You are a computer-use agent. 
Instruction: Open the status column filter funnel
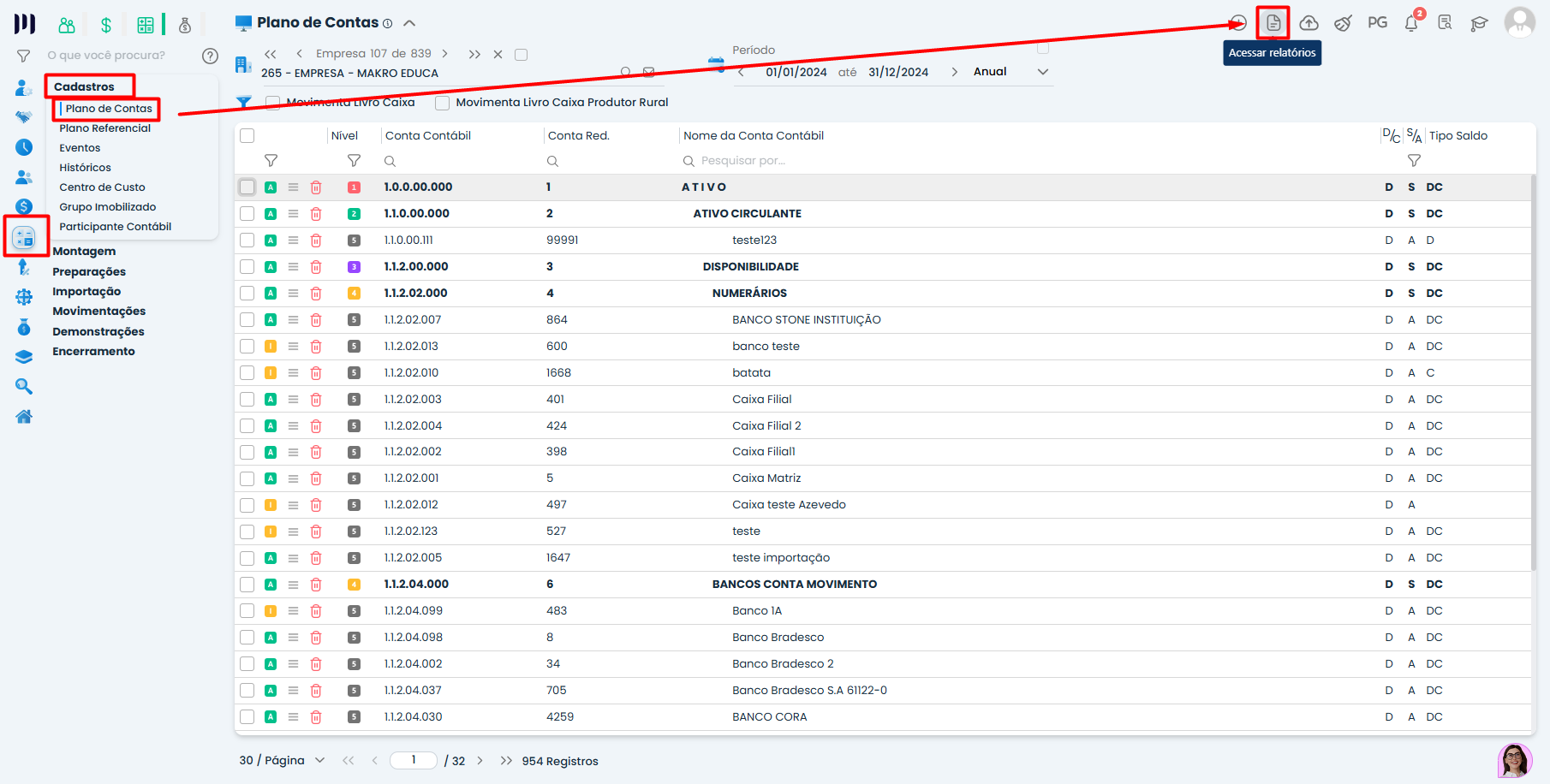tap(271, 161)
